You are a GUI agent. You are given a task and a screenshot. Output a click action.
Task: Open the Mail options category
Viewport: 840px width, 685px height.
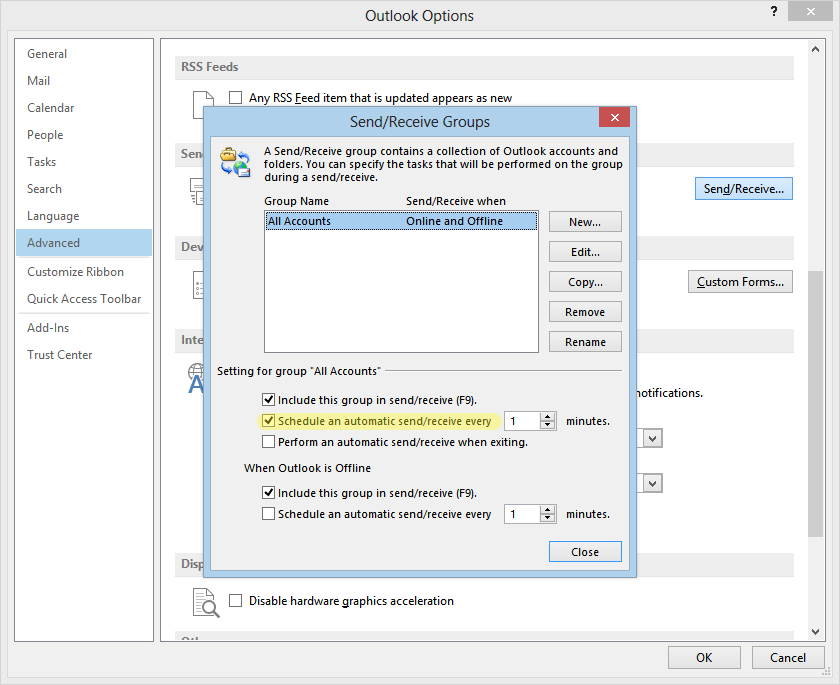click(84, 81)
